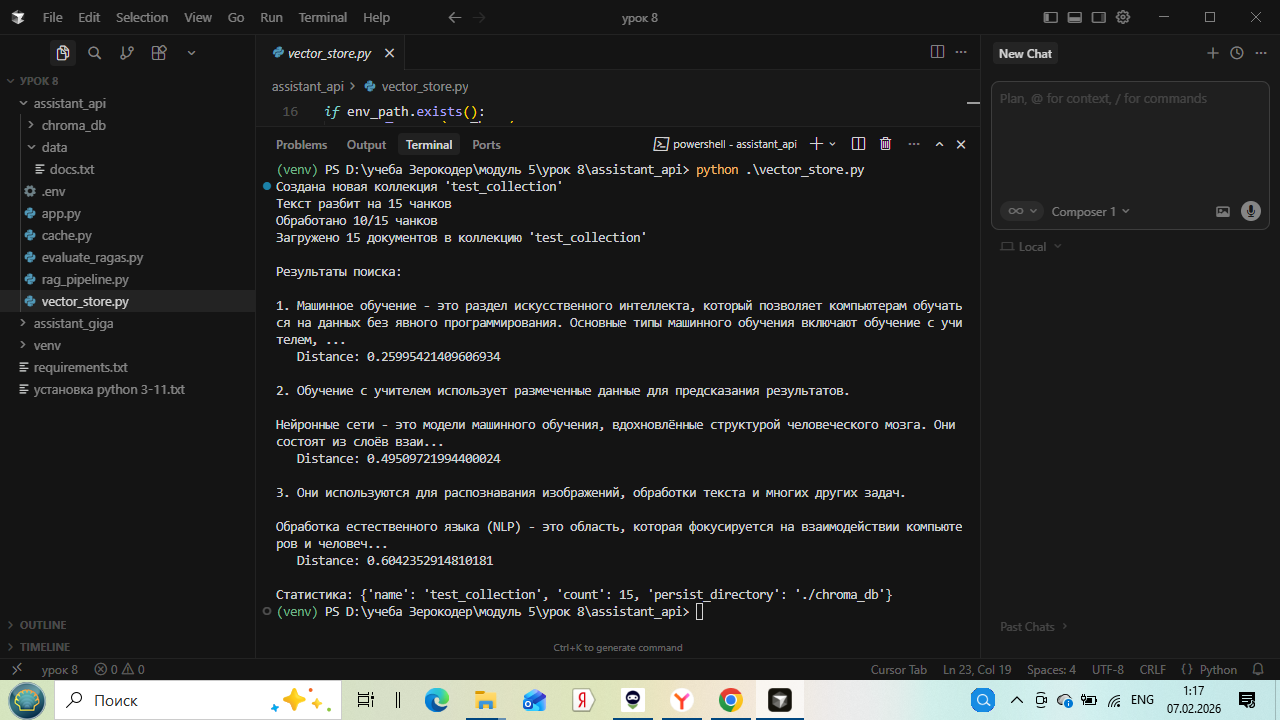Viewport: 1280px width, 720px height.
Task: Open the agent mode infinity dropdown
Action: [1022, 211]
